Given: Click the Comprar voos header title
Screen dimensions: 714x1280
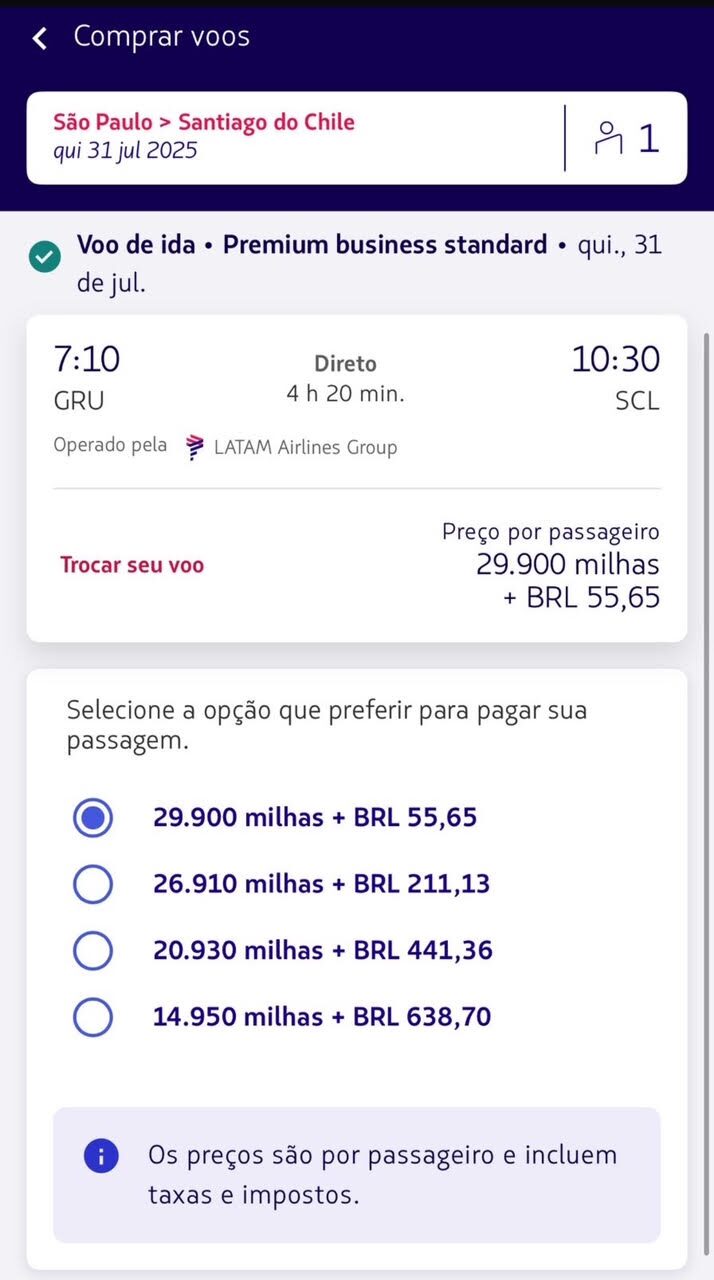Looking at the screenshot, I should pyautogui.click(x=162, y=37).
